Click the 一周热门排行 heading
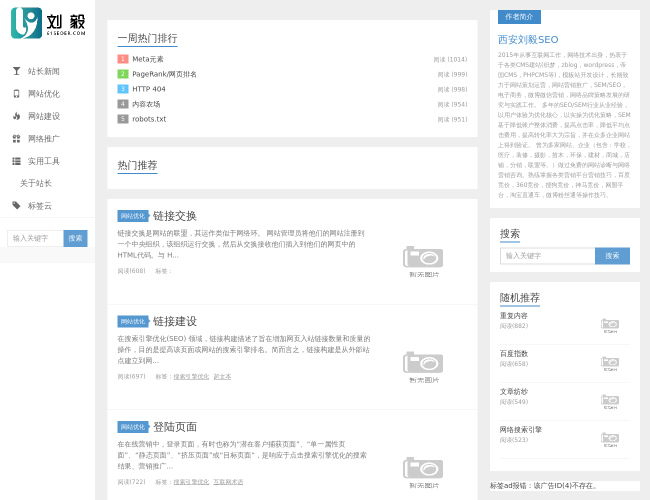650x500 pixels. coord(148,38)
